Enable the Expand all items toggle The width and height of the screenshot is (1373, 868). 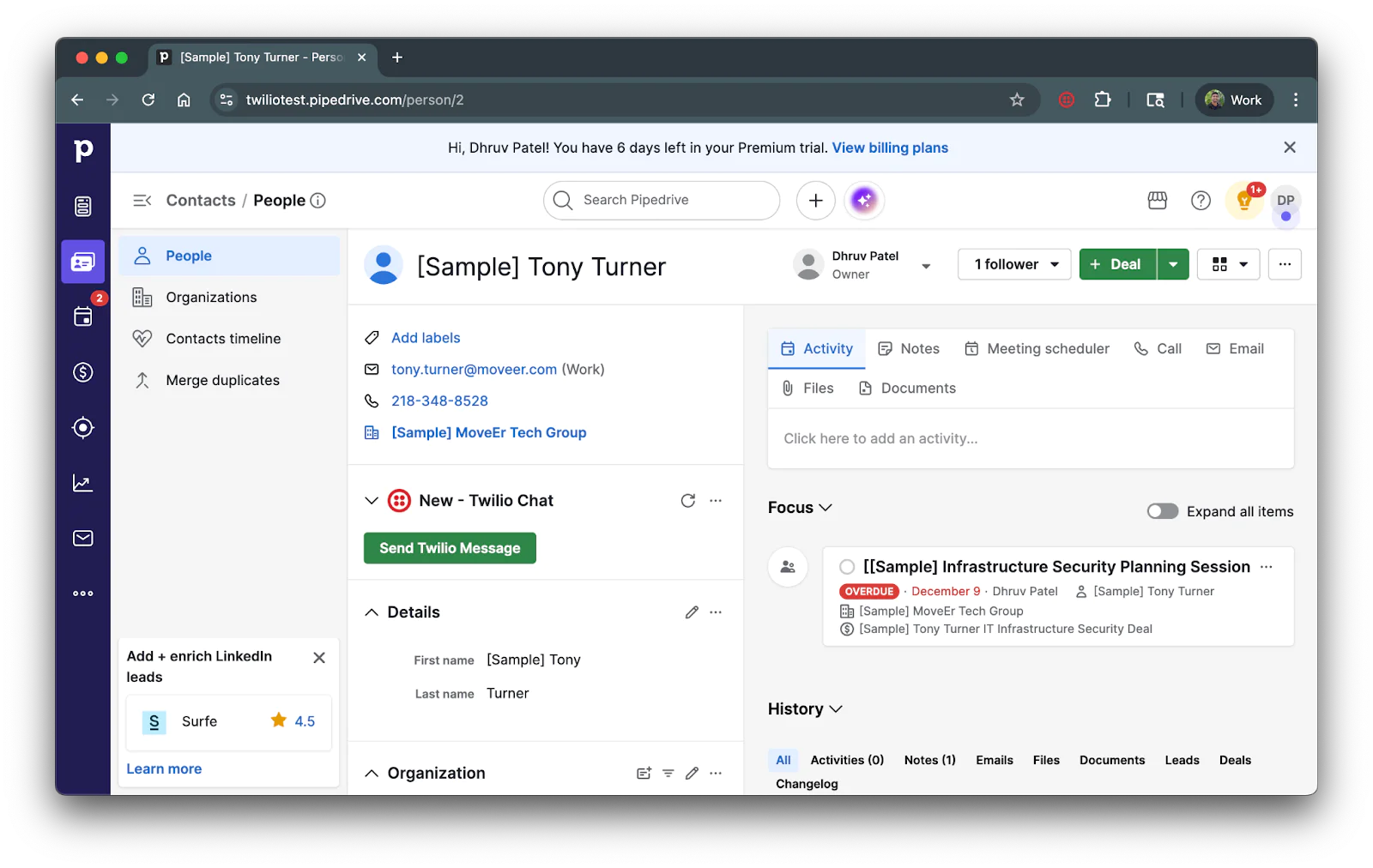pyautogui.click(x=1162, y=510)
